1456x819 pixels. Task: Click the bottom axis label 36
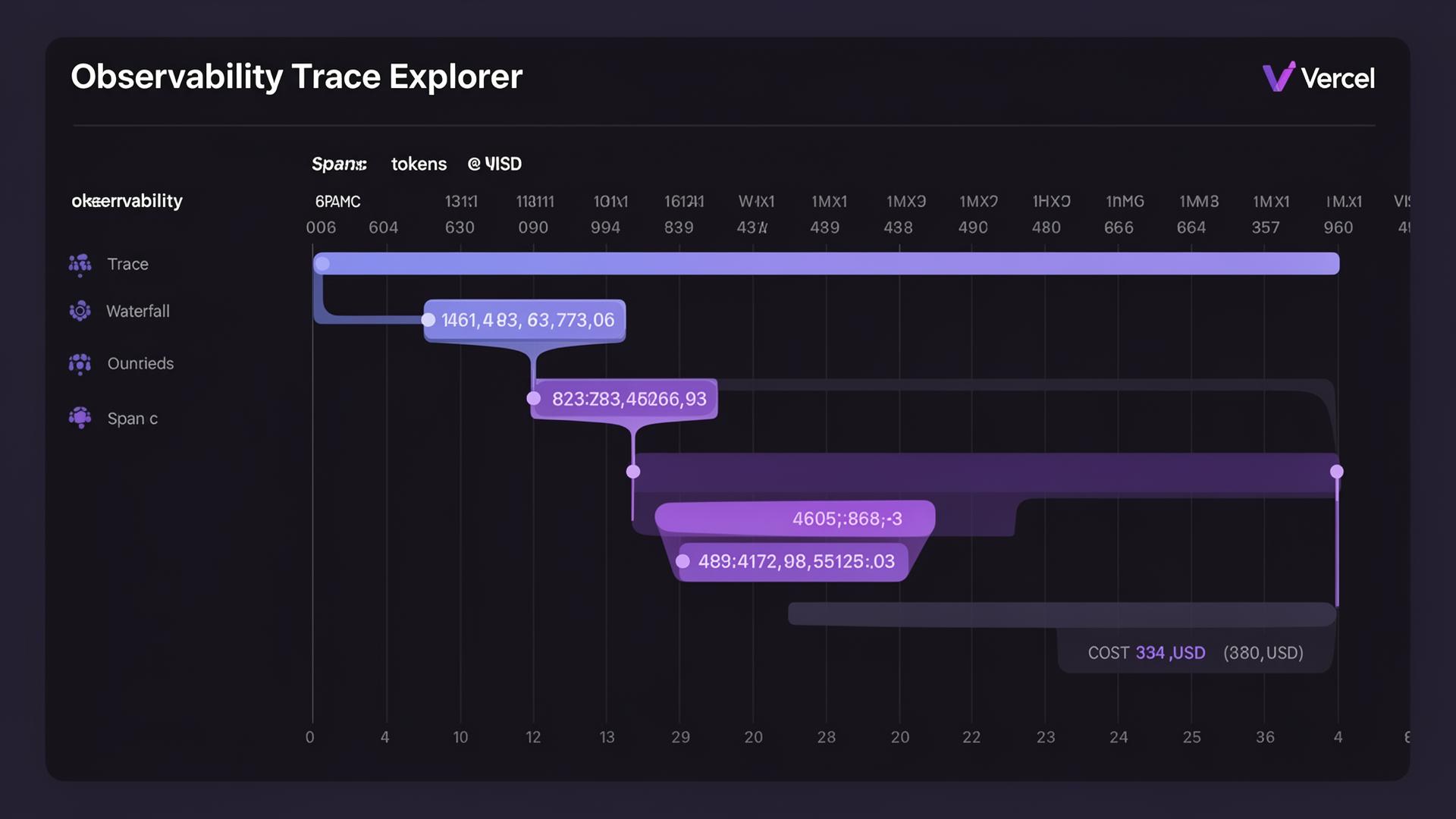(x=1265, y=737)
